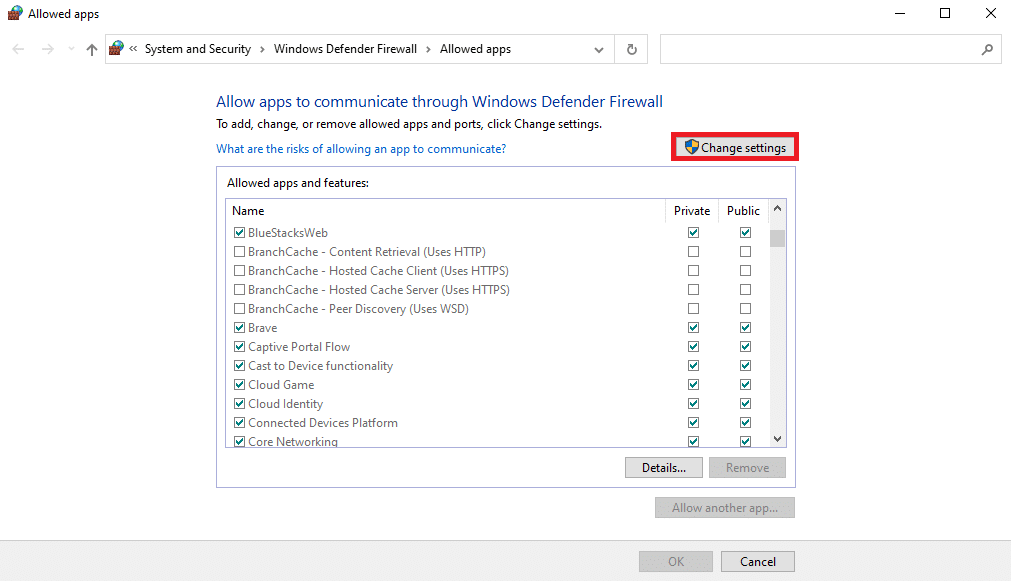Go back with the back arrow
Screen dimensions: 1011x581
[x=19, y=49]
